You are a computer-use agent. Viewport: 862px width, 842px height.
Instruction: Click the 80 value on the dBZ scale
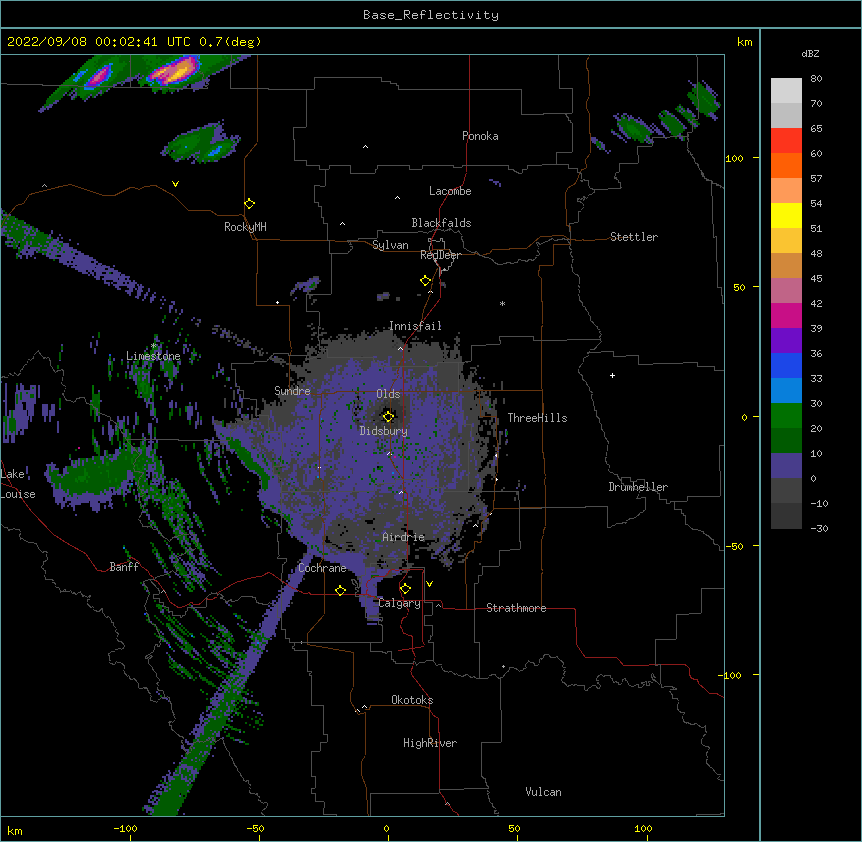click(816, 79)
